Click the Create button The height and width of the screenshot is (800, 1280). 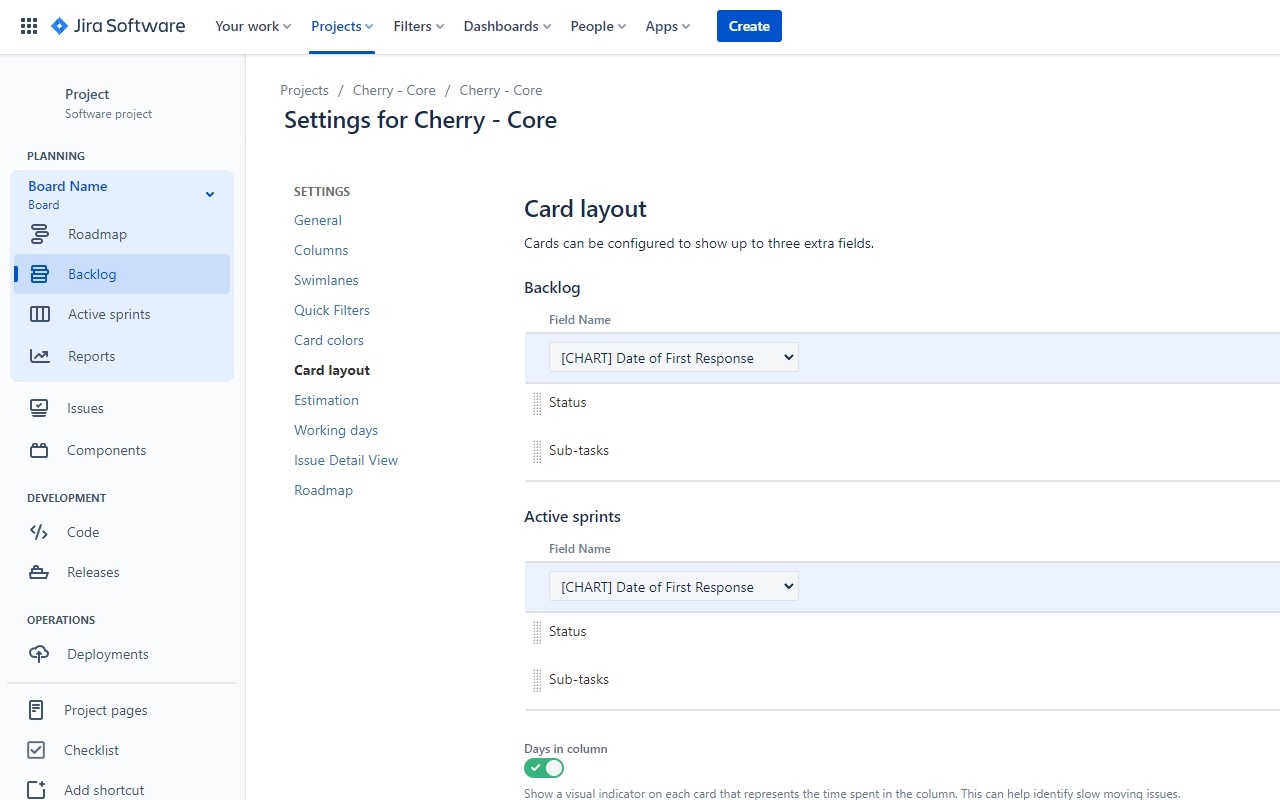749,26
